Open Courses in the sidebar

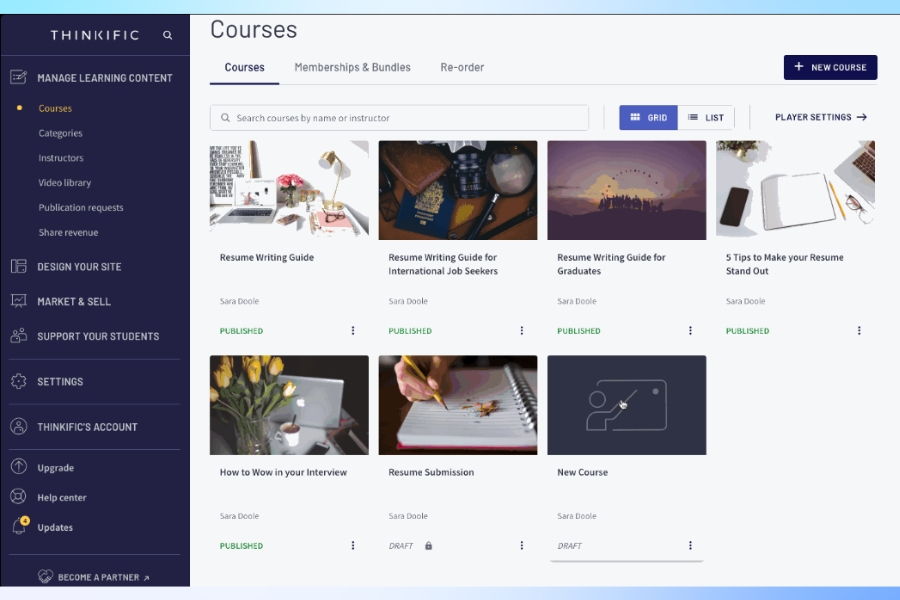[55, 109]
